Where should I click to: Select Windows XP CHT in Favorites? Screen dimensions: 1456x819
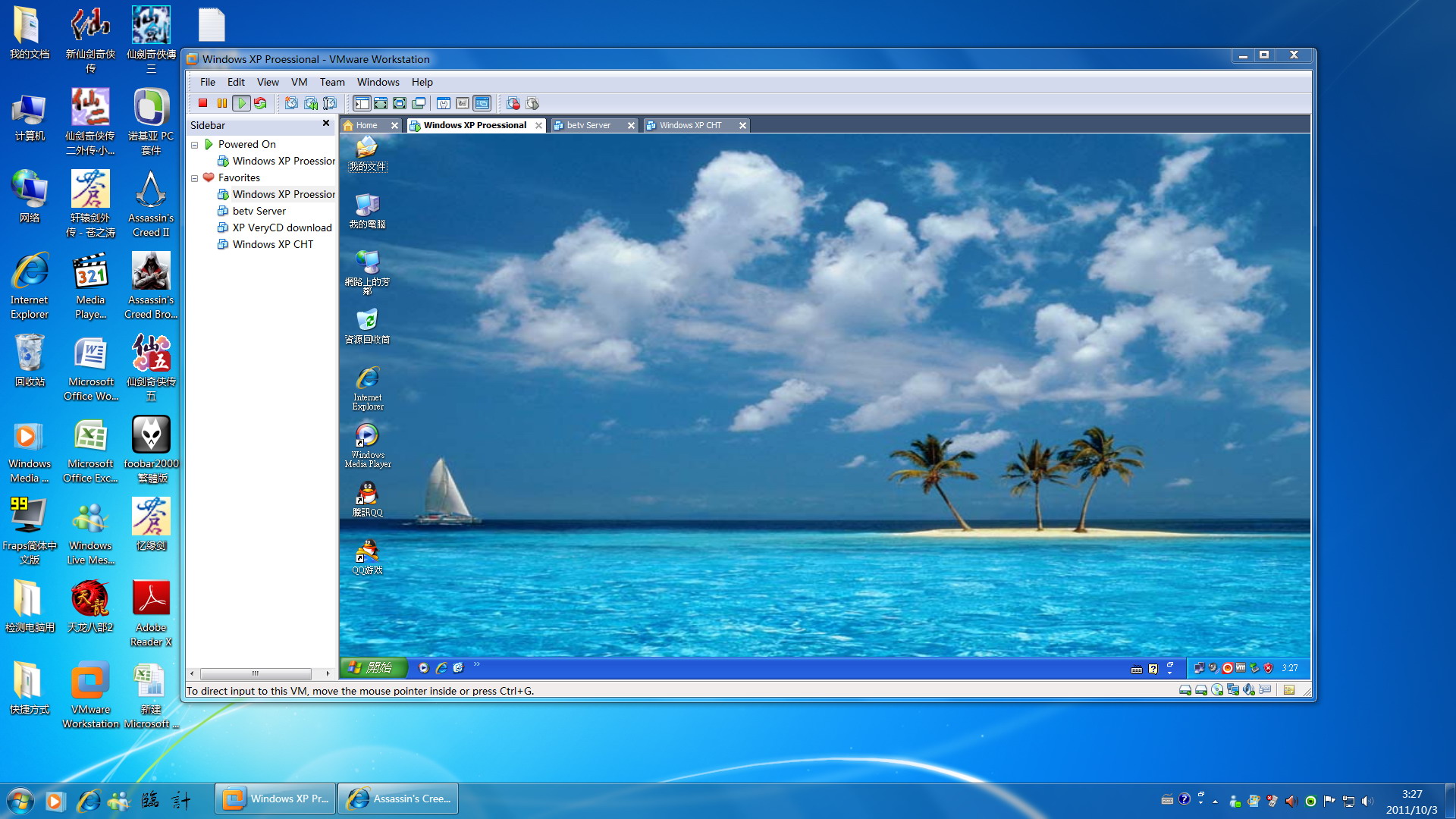pyautogui.click(x=265, y=244)
